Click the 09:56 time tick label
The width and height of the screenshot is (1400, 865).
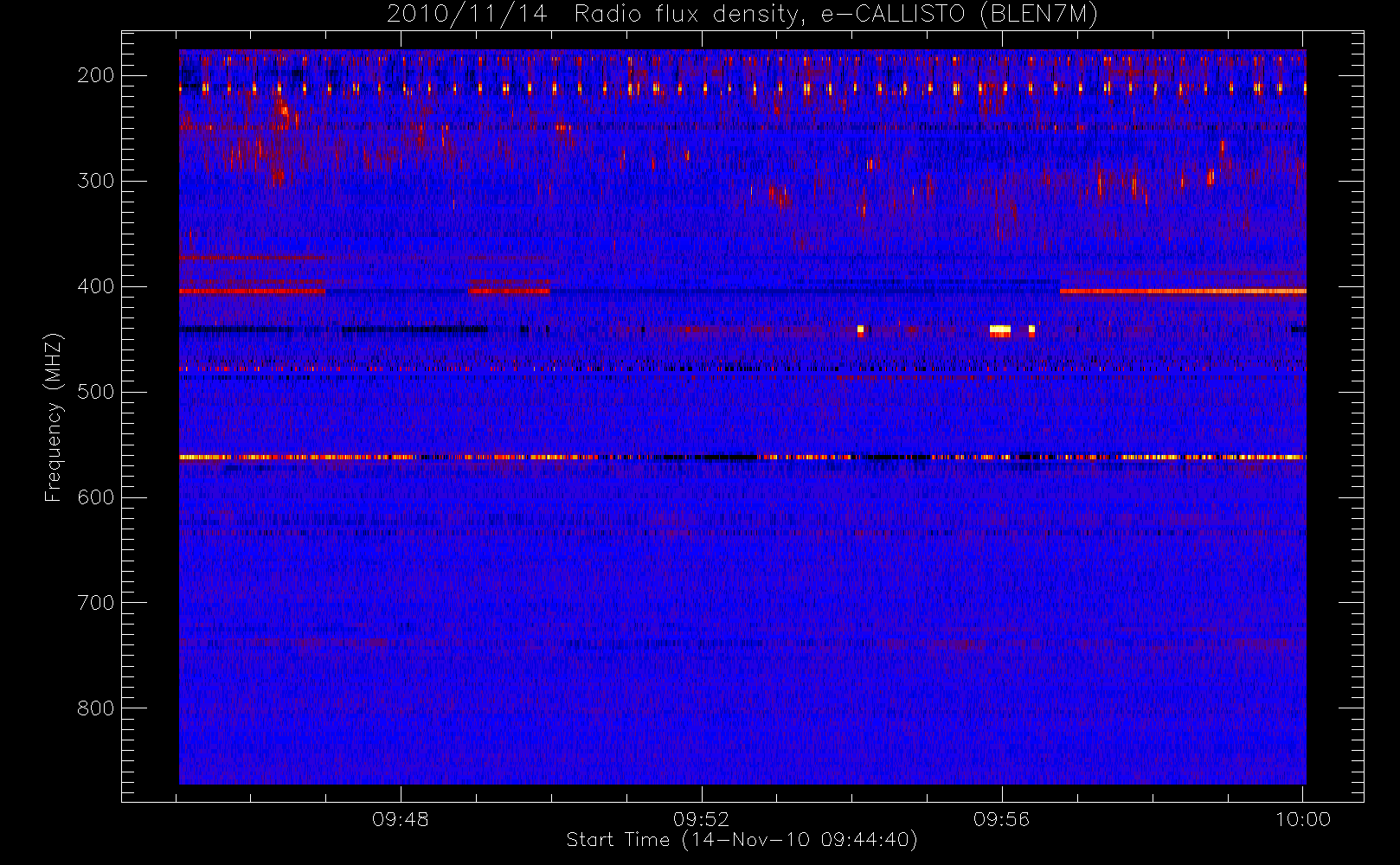(1002, 819)
